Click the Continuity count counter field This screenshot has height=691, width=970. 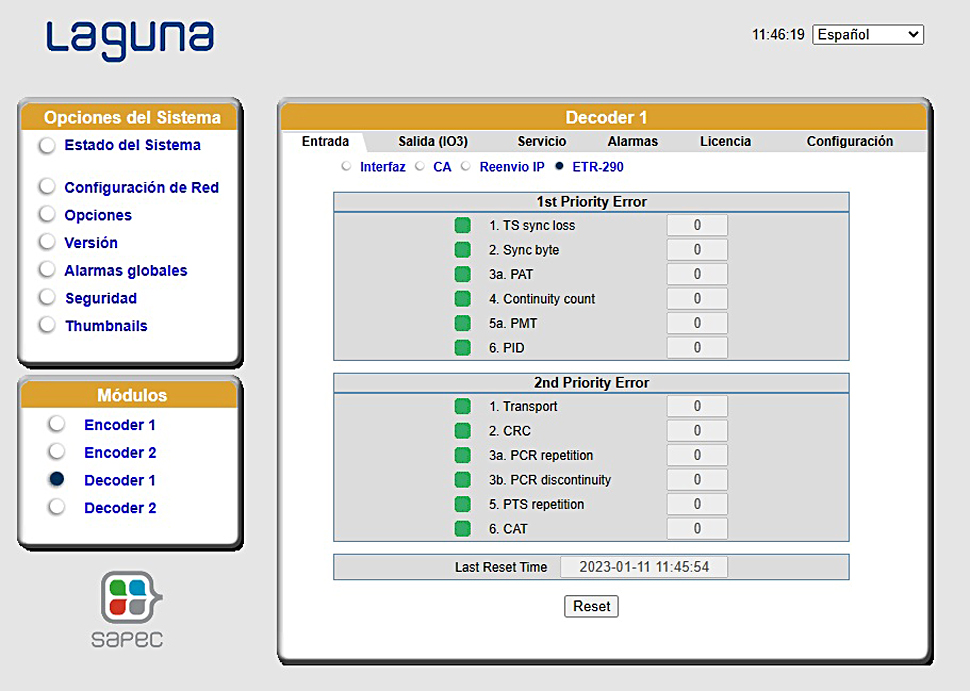click(x=697, y=299)
